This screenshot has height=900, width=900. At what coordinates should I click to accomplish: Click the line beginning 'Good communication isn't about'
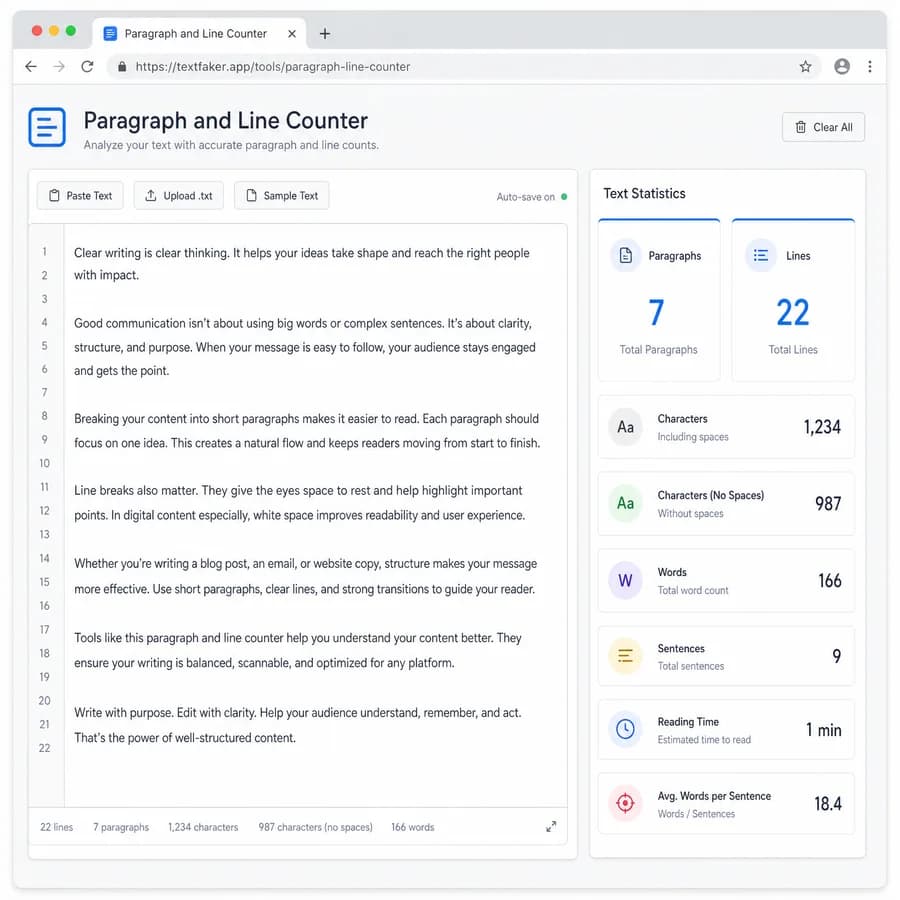(302, 323)
